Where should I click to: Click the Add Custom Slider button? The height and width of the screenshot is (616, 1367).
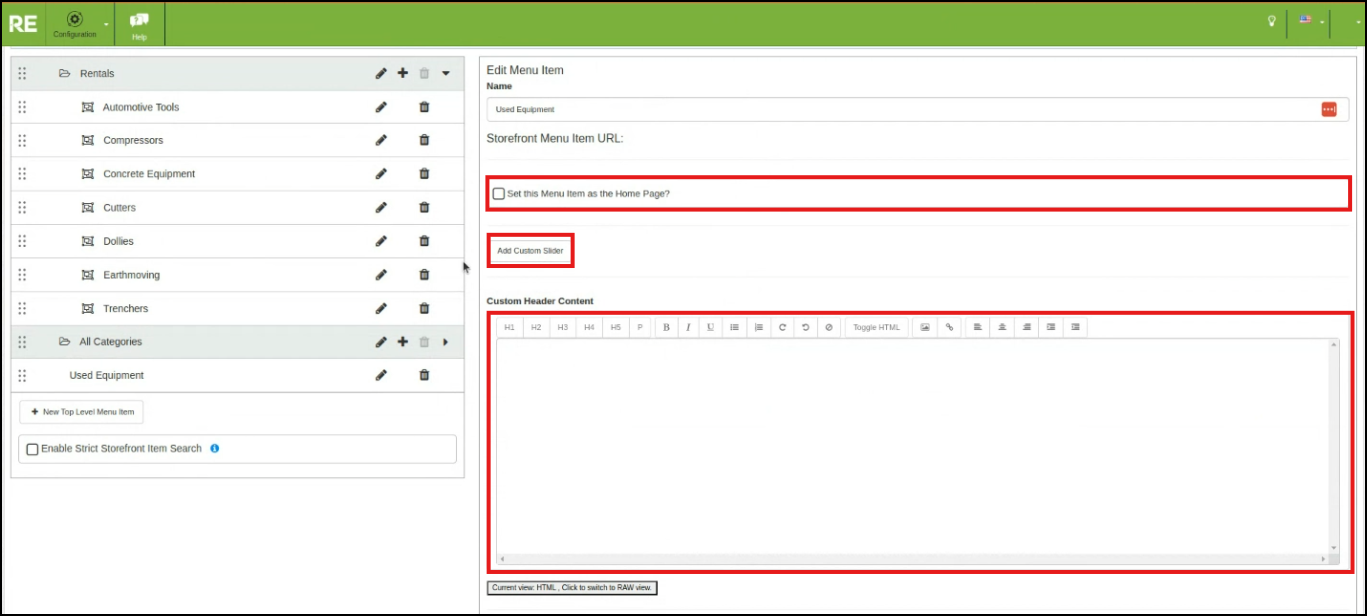click(x=530, y=250)
